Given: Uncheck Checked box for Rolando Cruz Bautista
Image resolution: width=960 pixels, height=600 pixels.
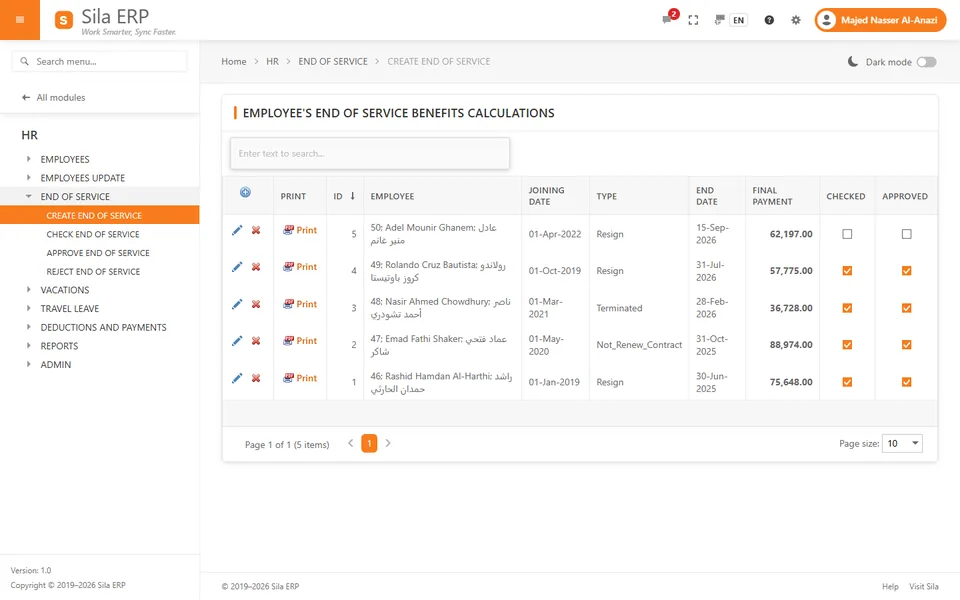Looking at the screenshot, I should pyautogui.click(x=847, y=271).
